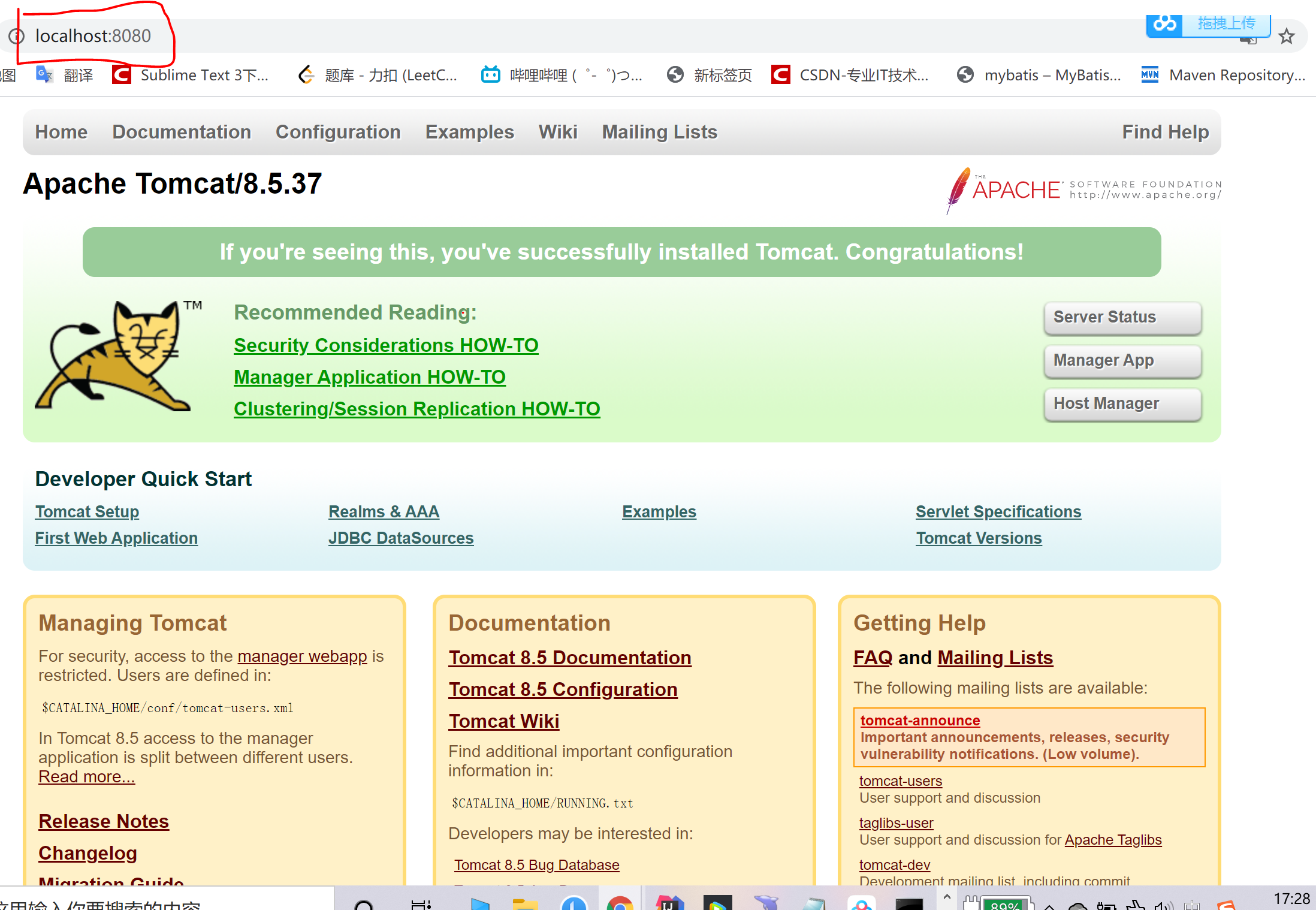Show hidden tray icons with the caret

(947, 899)
